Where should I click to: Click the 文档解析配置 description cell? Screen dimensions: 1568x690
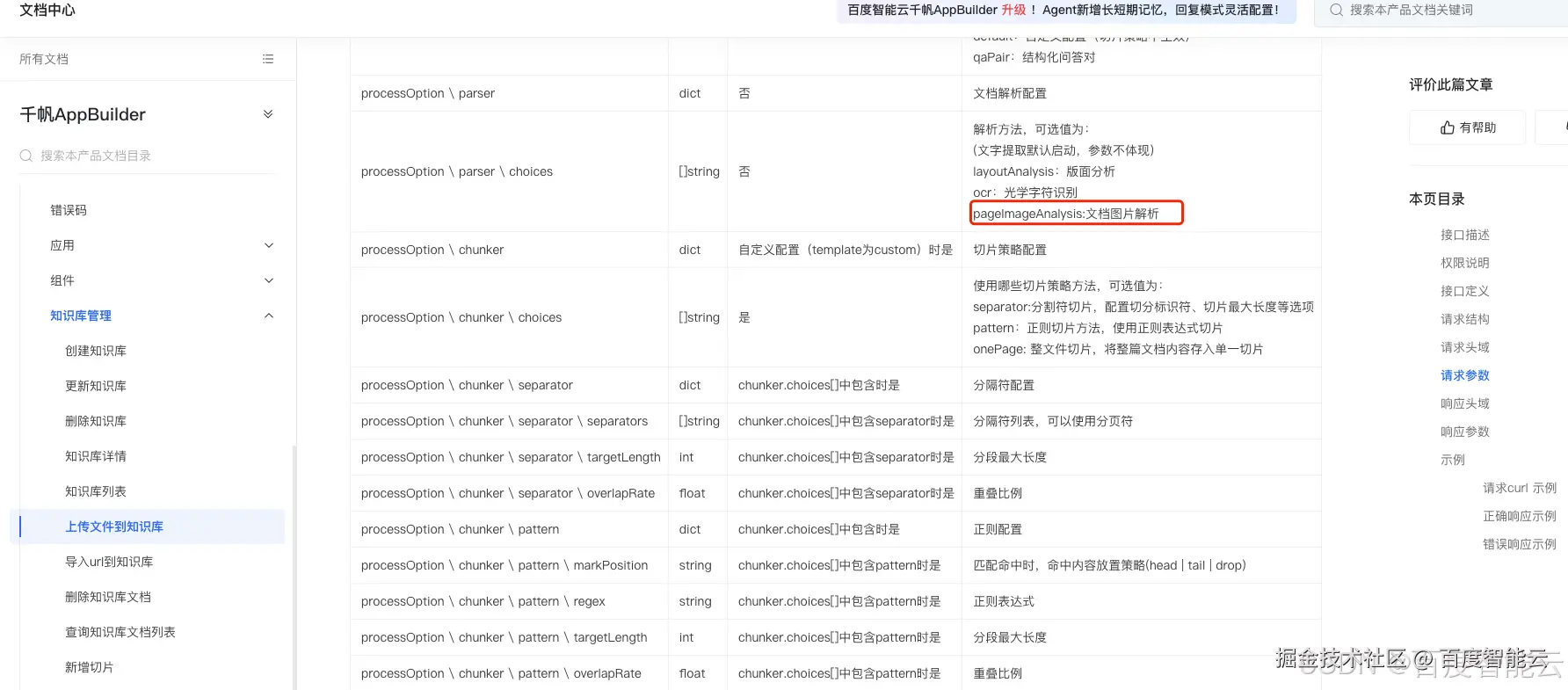(x=1142, y=93)
